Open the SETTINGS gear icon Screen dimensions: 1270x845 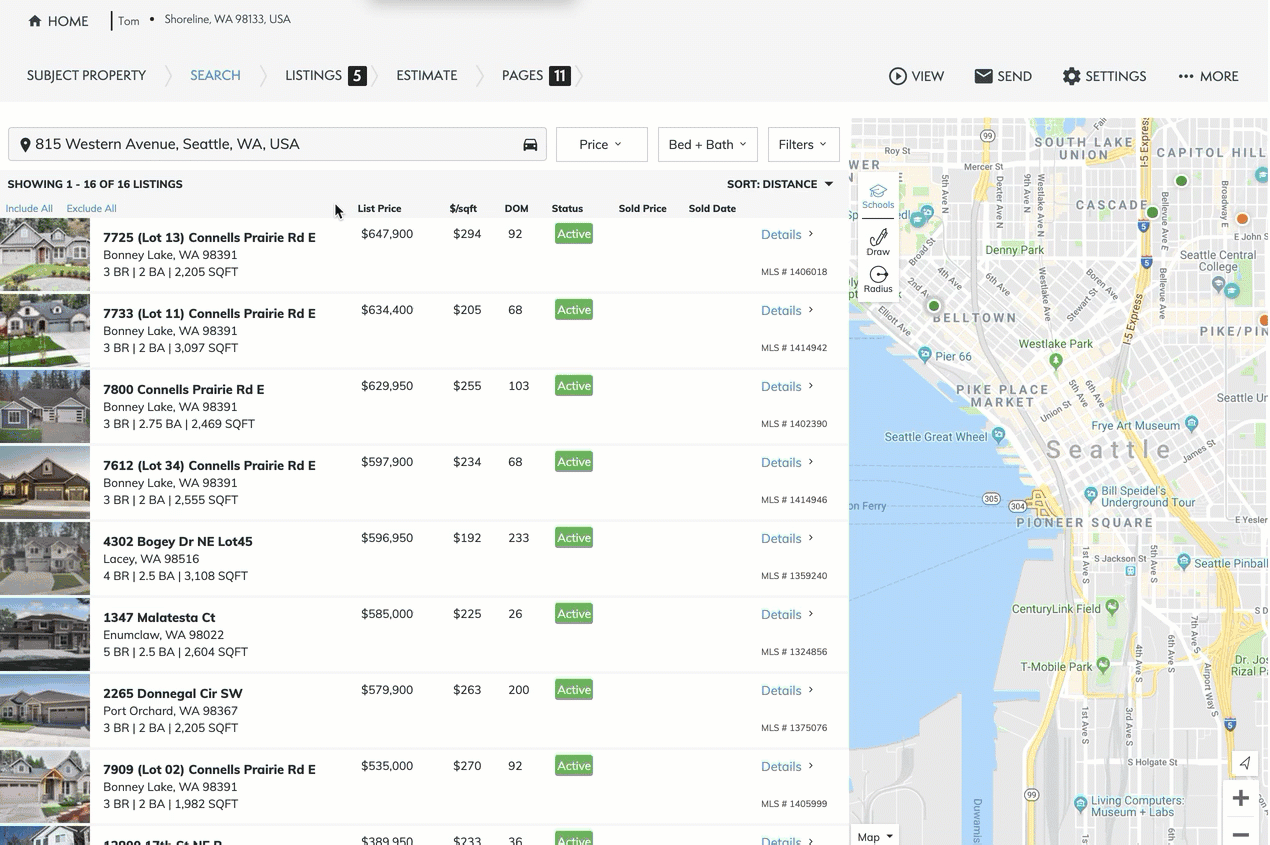(x=1069, y=75)
